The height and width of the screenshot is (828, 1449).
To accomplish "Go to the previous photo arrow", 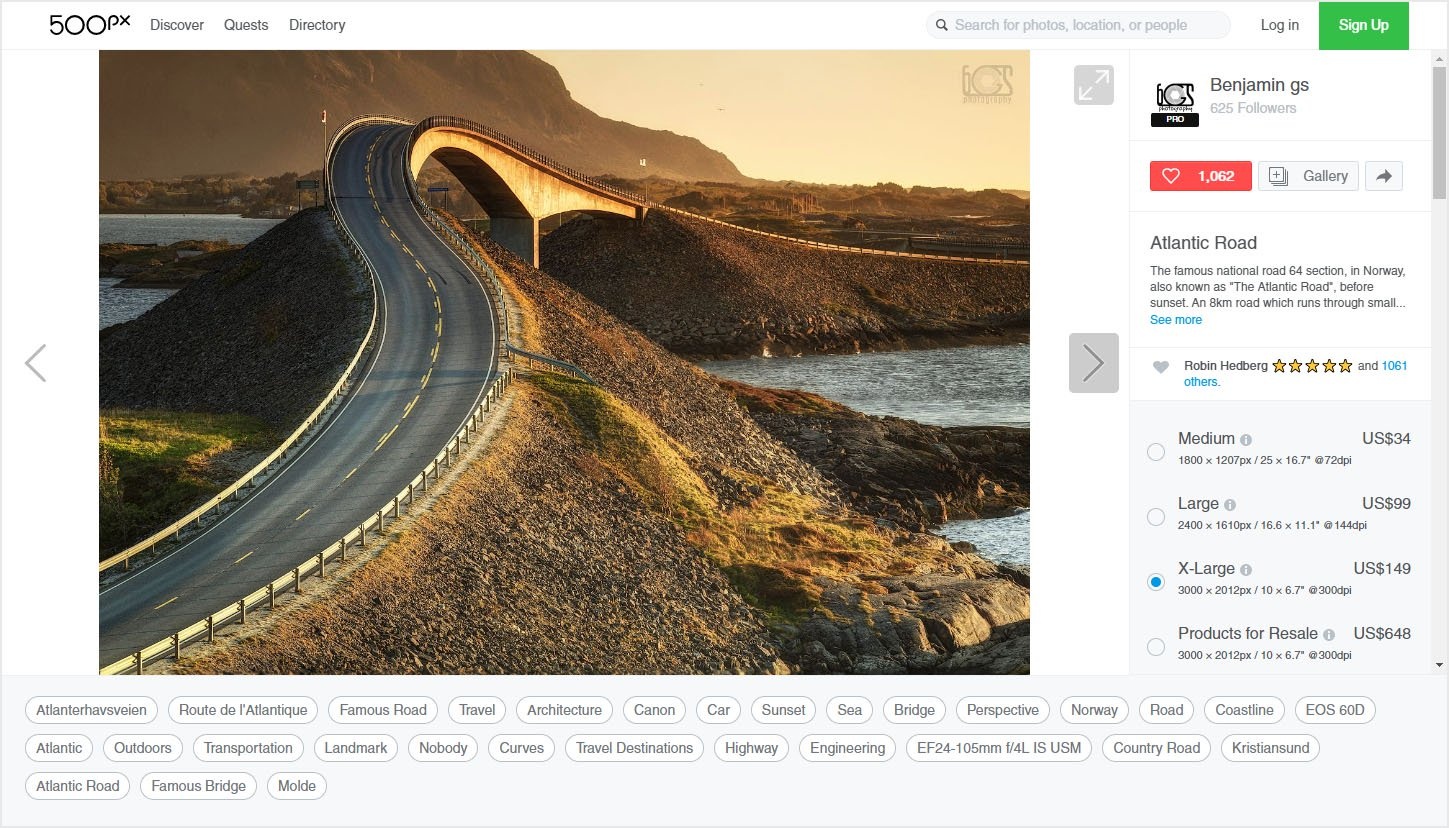I will point(36,363).
